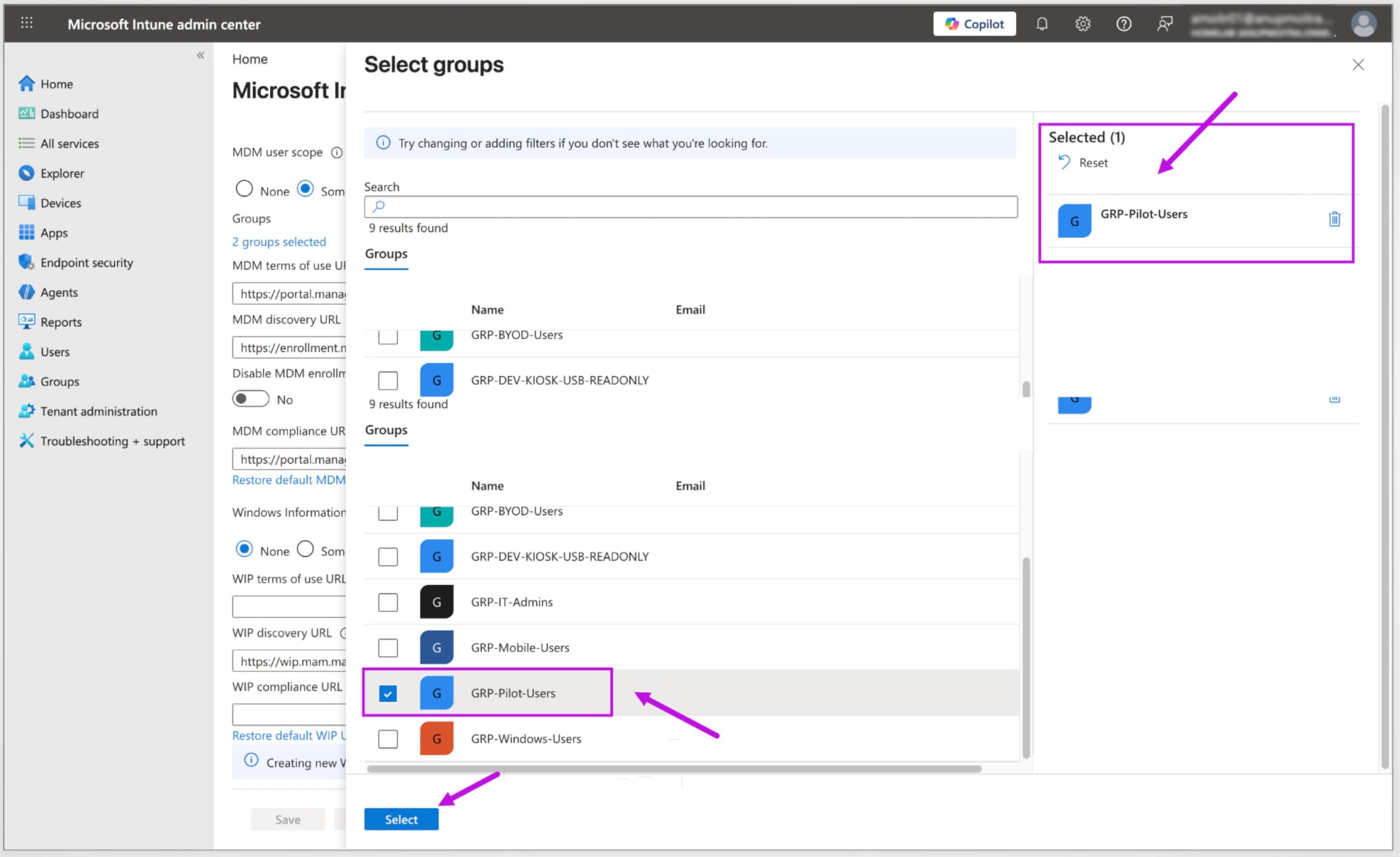This screenshot has height=857, width=1400.
Task: Click the Endpoint security shield icon
Action: coord(26,262)
